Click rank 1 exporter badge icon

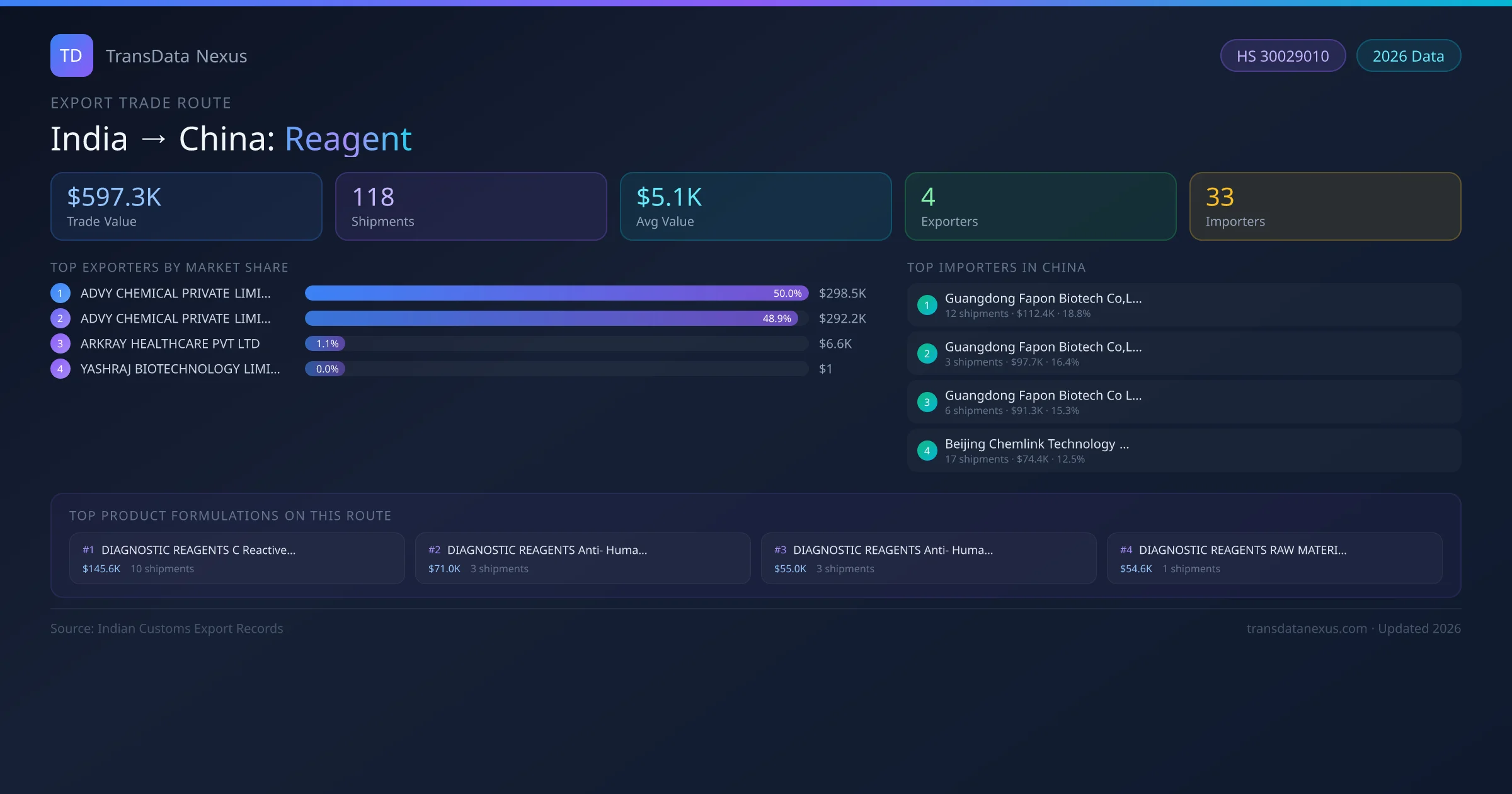60,293
